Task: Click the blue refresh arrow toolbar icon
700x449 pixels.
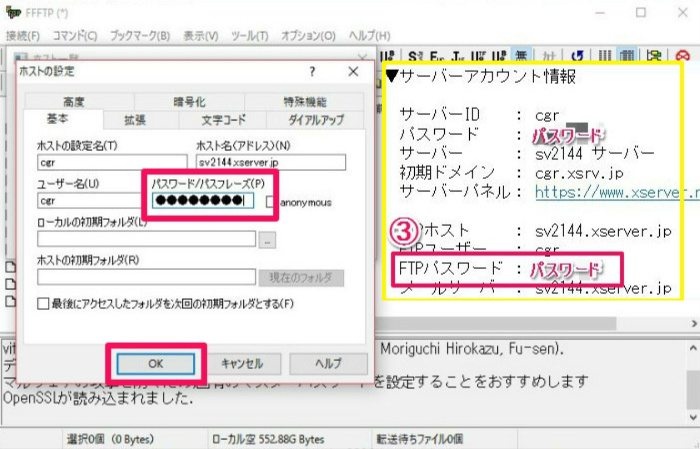Action: click(578, 56)
